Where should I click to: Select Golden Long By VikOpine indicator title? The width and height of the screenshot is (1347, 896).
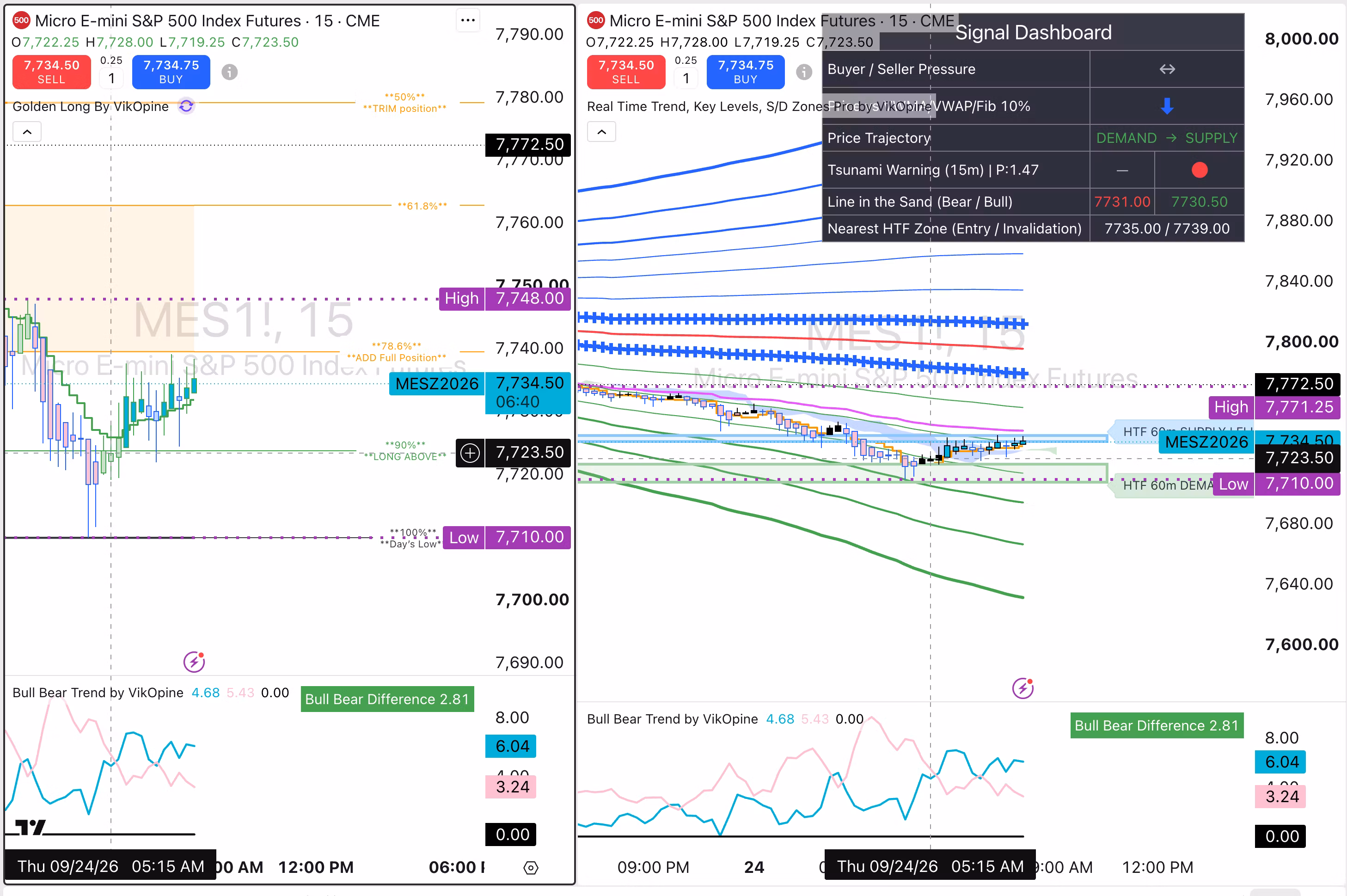coord(90,106)
